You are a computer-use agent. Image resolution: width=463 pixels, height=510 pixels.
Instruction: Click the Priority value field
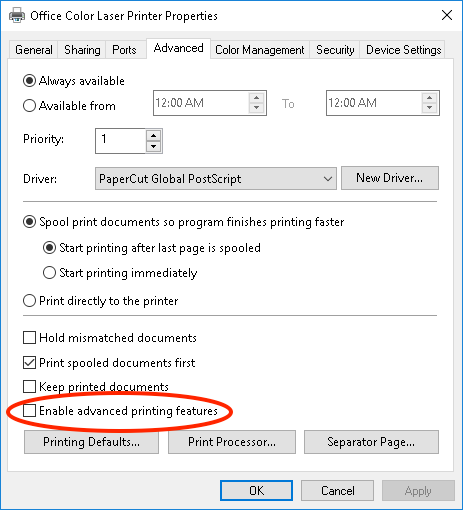pos(121,141)
